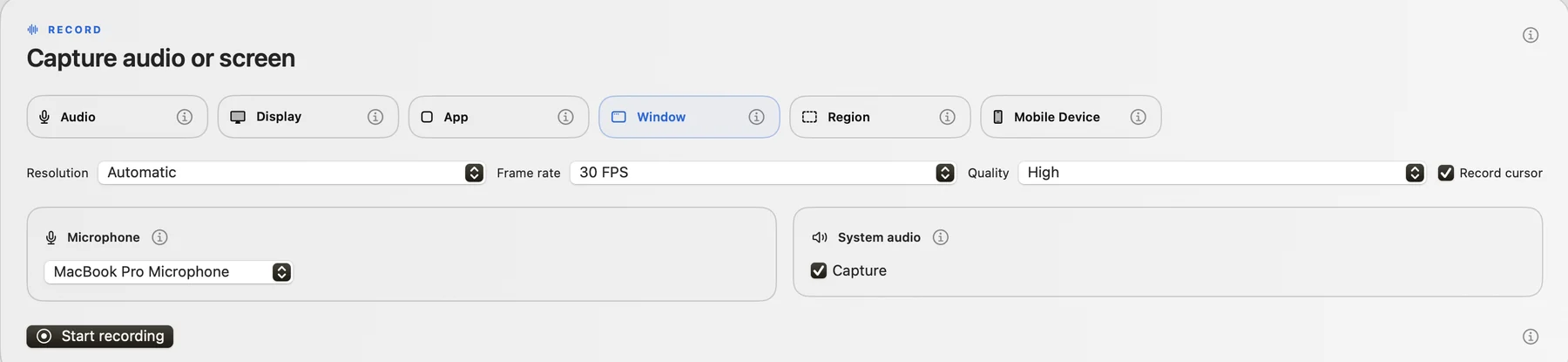Open info for Display mode
1568x362 pixels.
click(375, 117)
